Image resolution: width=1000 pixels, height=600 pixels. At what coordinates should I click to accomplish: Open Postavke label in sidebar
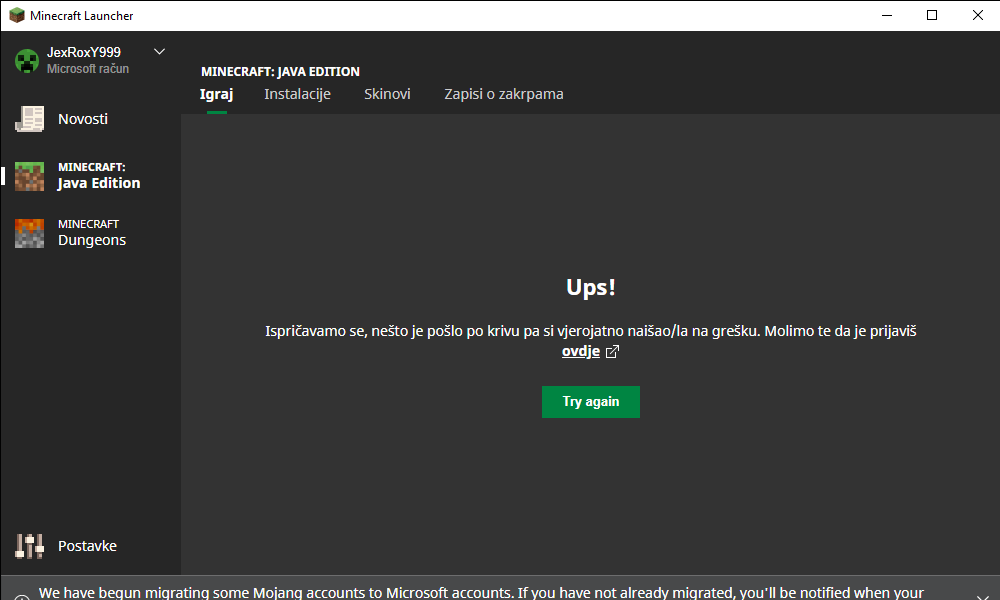click(x=87, y=546)
